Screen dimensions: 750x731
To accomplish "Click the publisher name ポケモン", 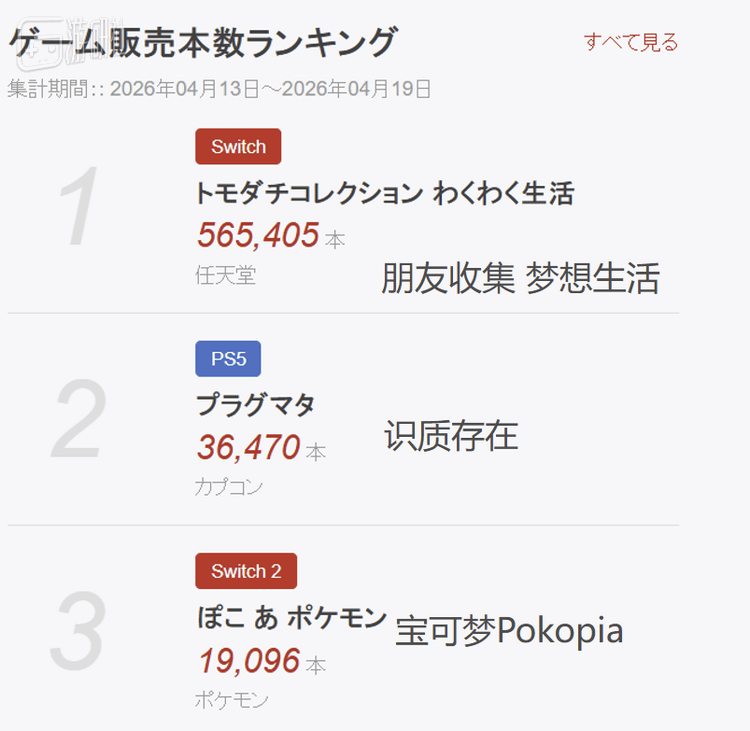I will [x=232, y=700].
